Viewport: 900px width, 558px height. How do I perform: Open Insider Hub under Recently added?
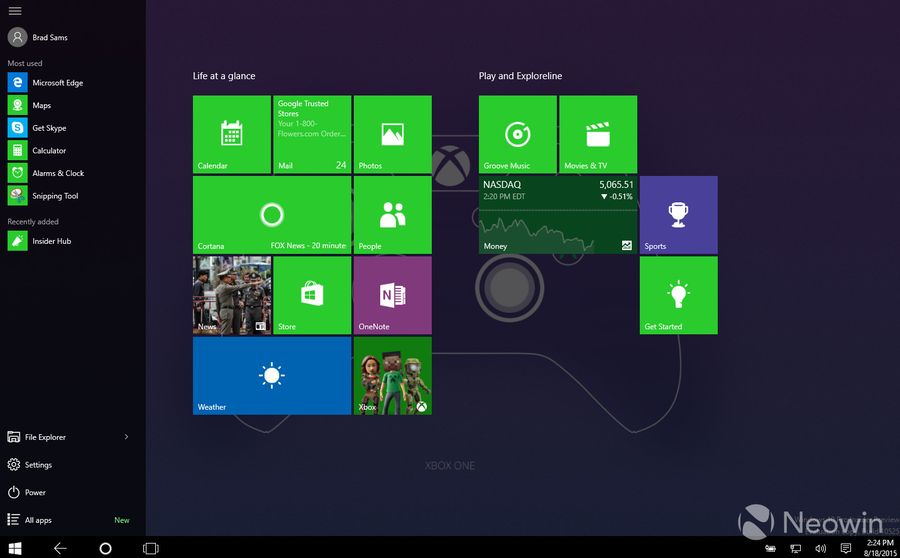[40, 241]
